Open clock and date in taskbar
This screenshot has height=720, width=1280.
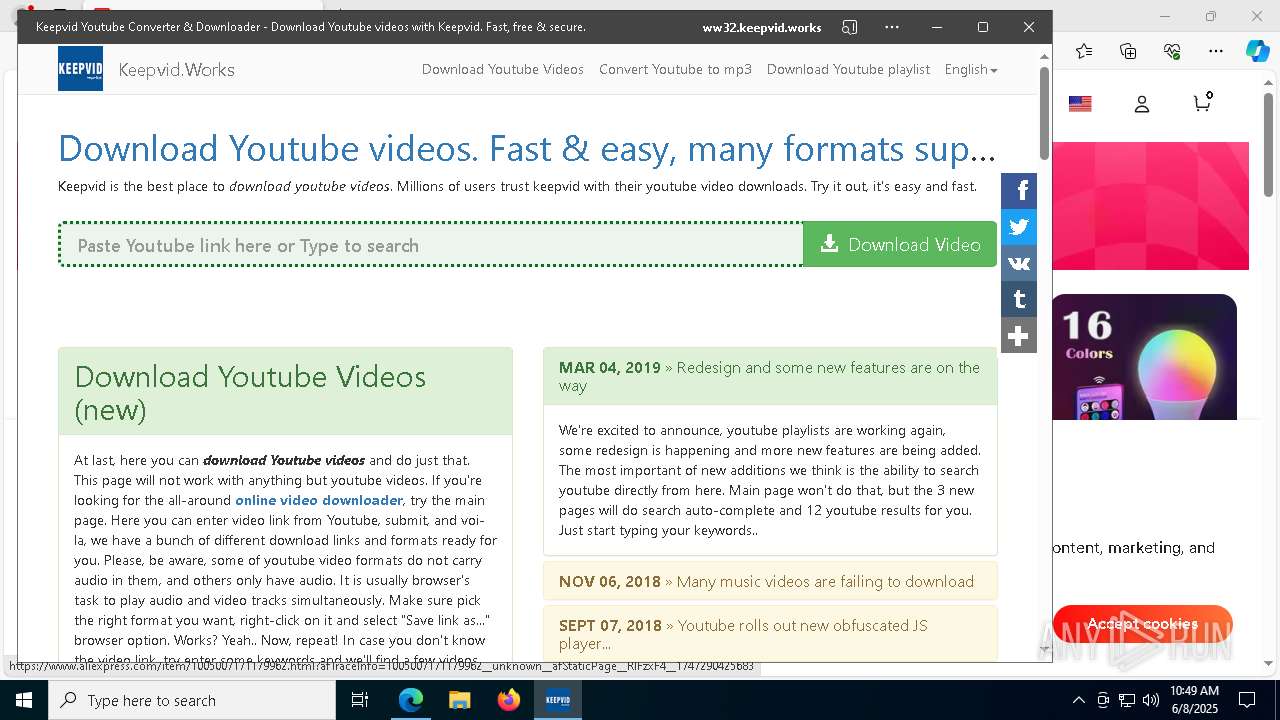click(1194, 700)
